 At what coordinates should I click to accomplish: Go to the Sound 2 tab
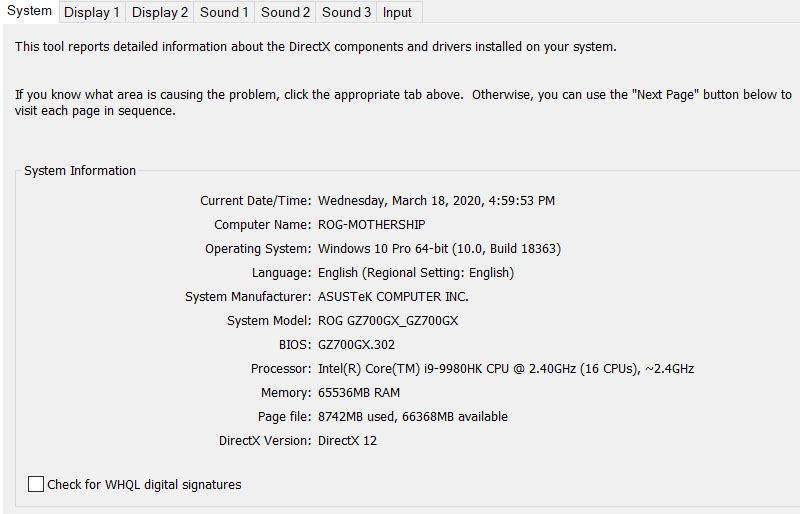tap(285, 12)
